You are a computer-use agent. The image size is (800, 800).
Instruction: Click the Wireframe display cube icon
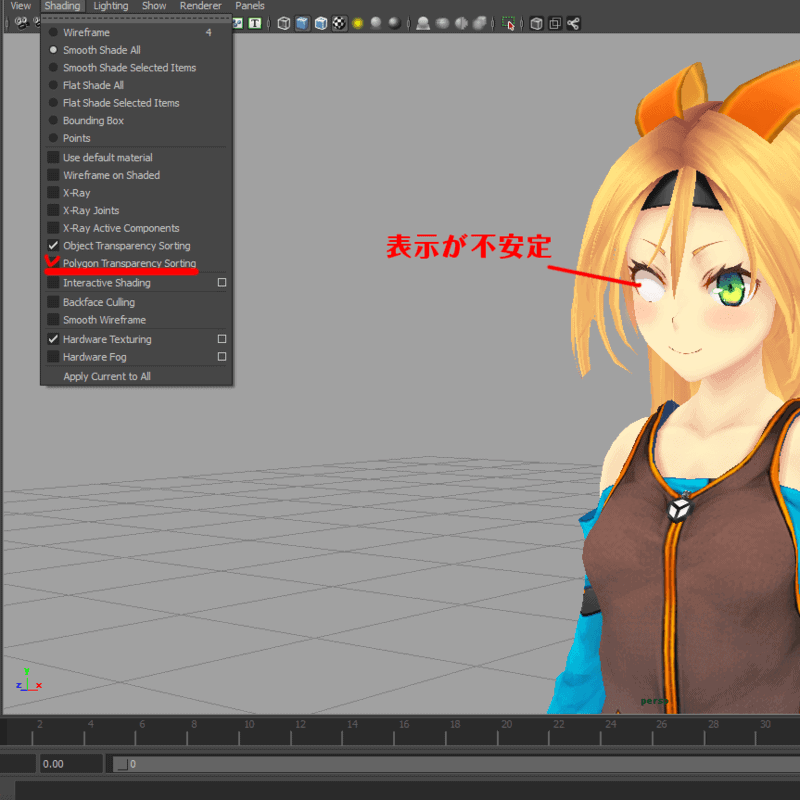(x=284, y=23)
